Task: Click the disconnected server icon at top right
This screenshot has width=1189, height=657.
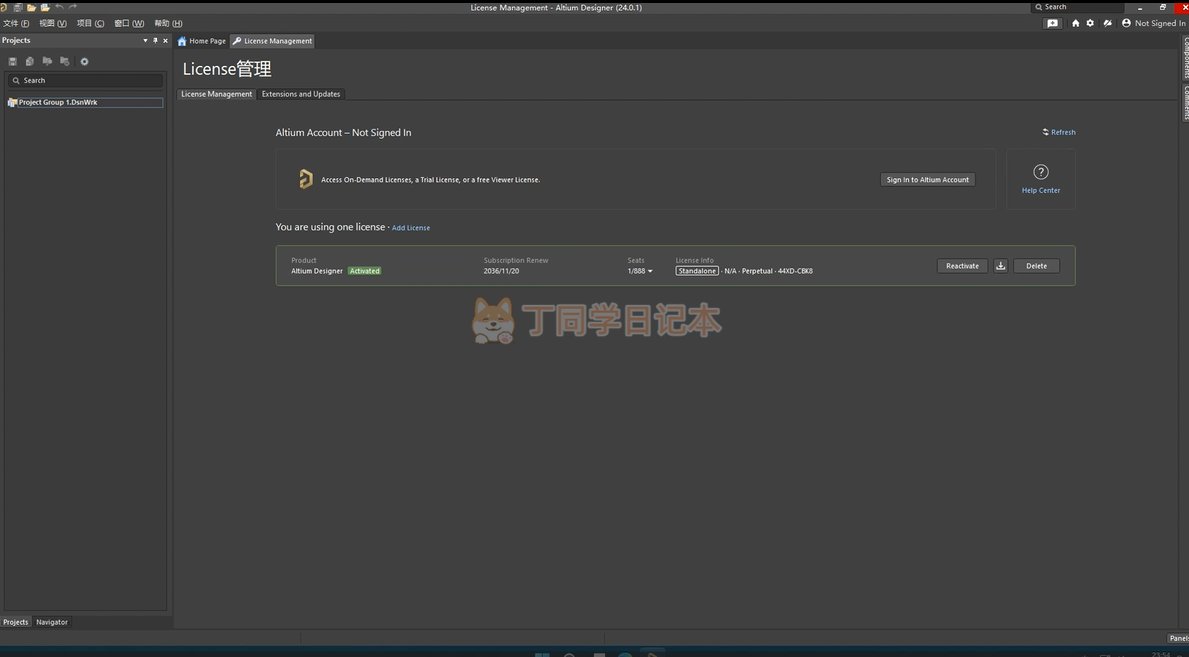Action: [1107, 24]
